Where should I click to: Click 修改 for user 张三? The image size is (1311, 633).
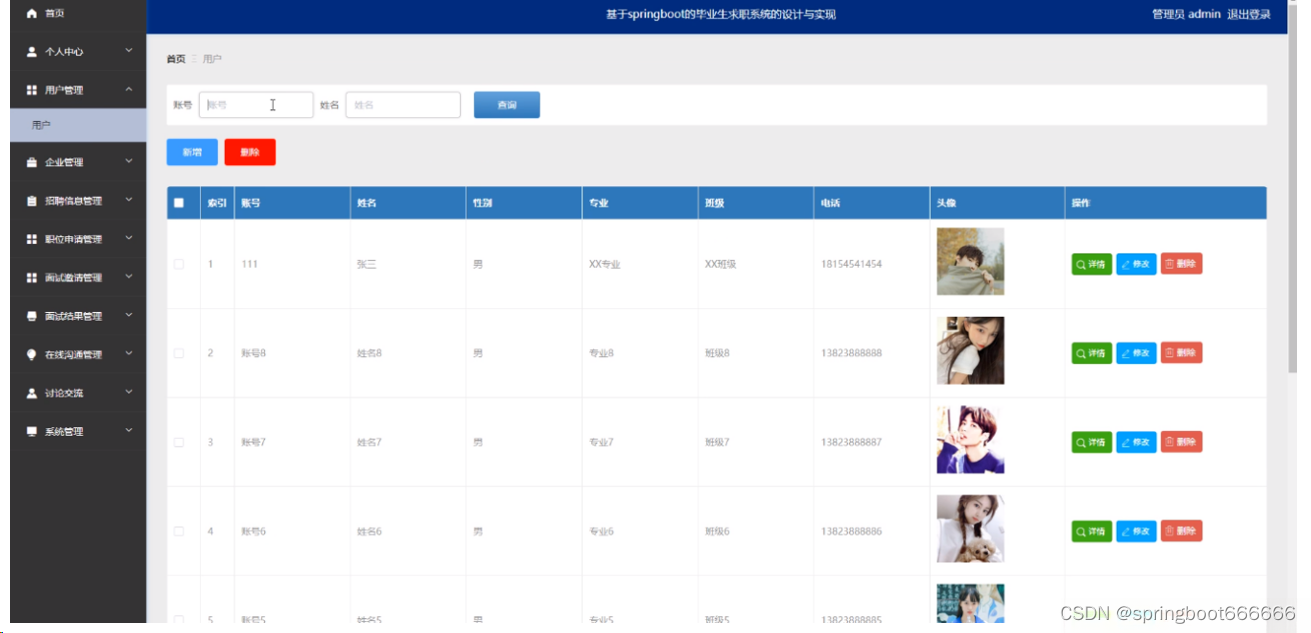(x=1136, y=264)
